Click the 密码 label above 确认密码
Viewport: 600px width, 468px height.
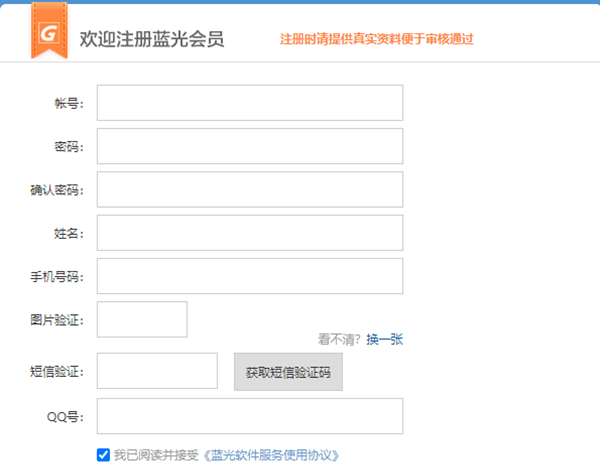point(69,147)
